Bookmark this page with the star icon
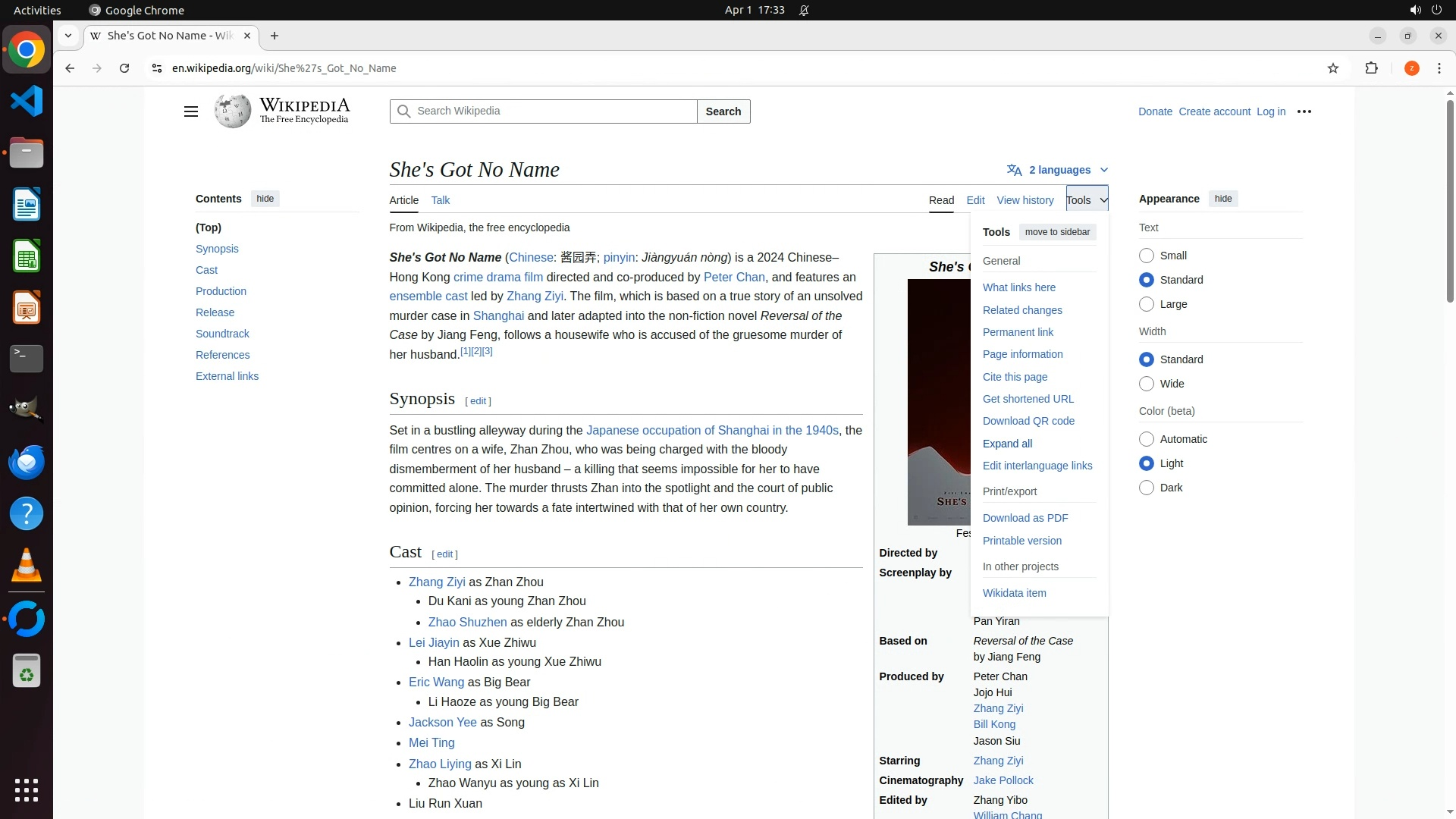 click(x=1333, y=68)
